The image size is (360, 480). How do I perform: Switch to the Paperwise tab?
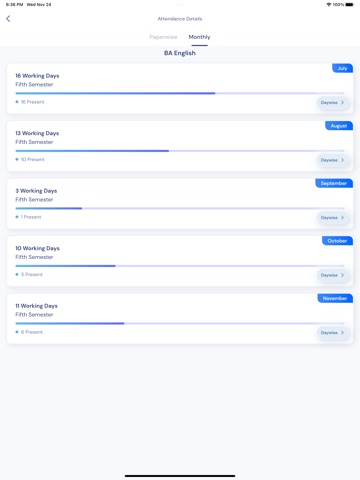(x=163, y=37)
